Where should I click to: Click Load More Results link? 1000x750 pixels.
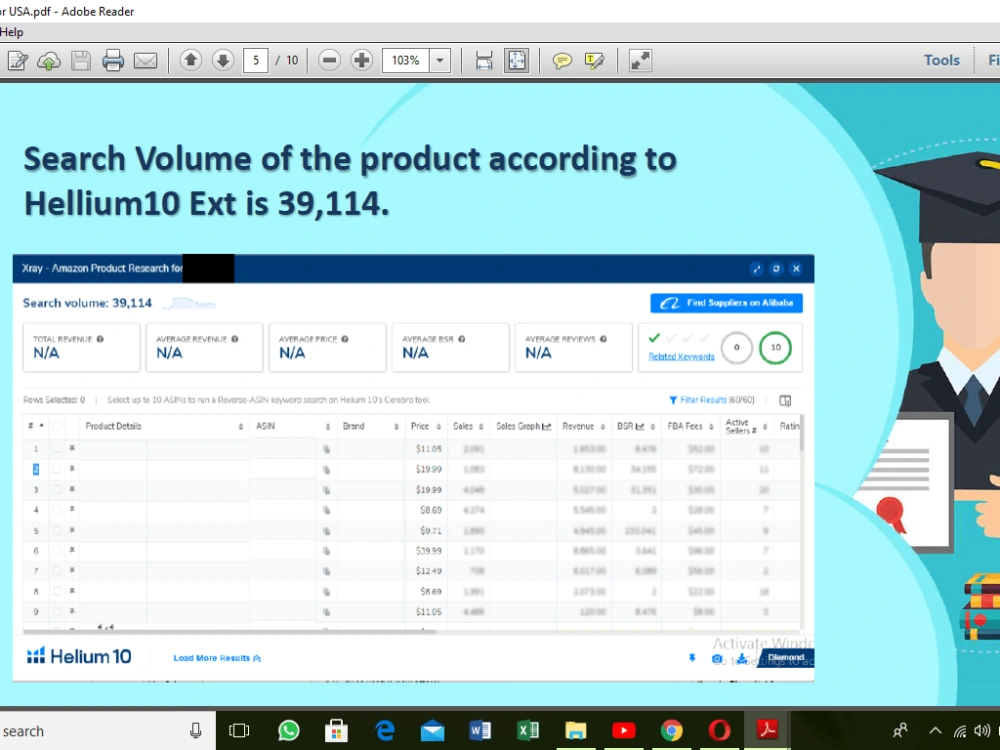click(x=217, y=658)
